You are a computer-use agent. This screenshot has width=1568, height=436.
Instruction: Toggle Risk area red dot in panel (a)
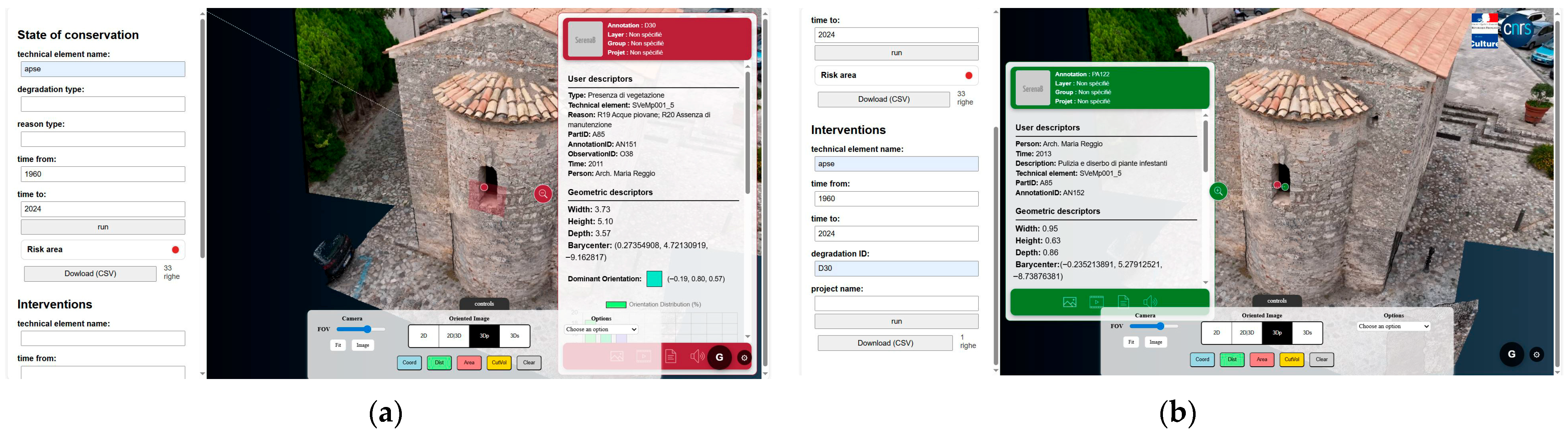pyautogui.click(x=175, y=250)
